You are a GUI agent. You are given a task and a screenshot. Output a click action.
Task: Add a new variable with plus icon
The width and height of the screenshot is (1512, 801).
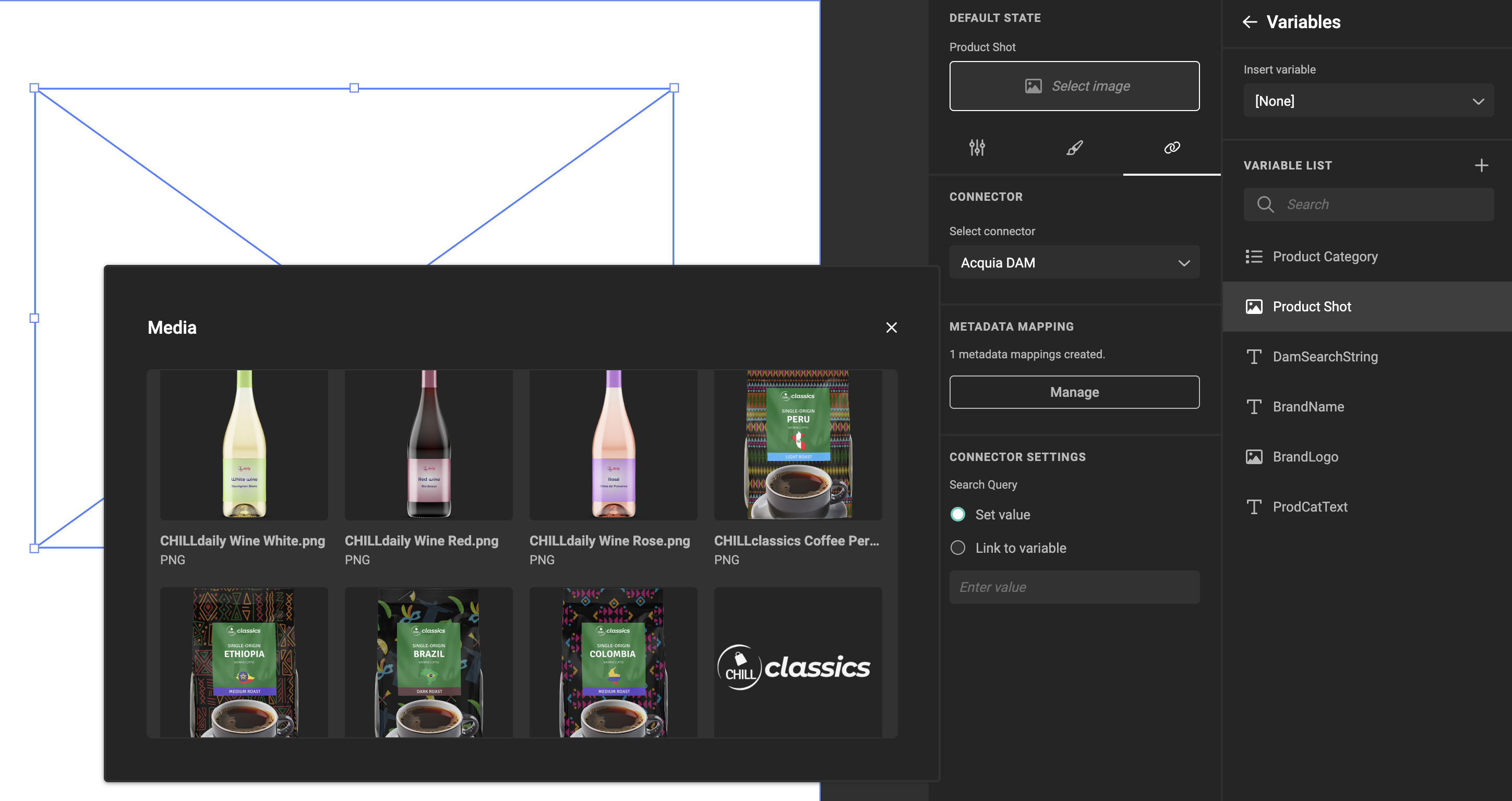1481,165
